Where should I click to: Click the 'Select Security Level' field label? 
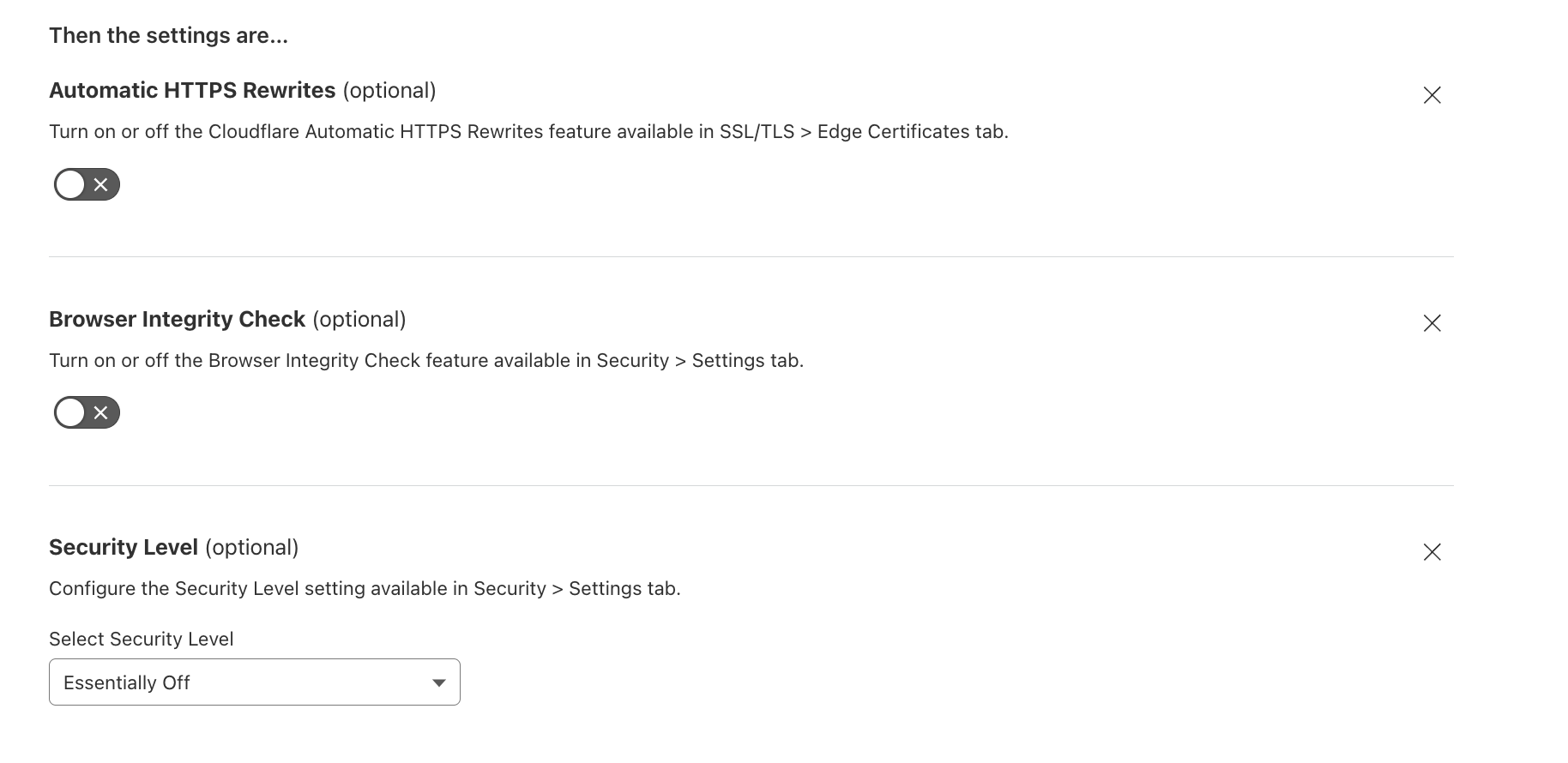click(142, 640)
